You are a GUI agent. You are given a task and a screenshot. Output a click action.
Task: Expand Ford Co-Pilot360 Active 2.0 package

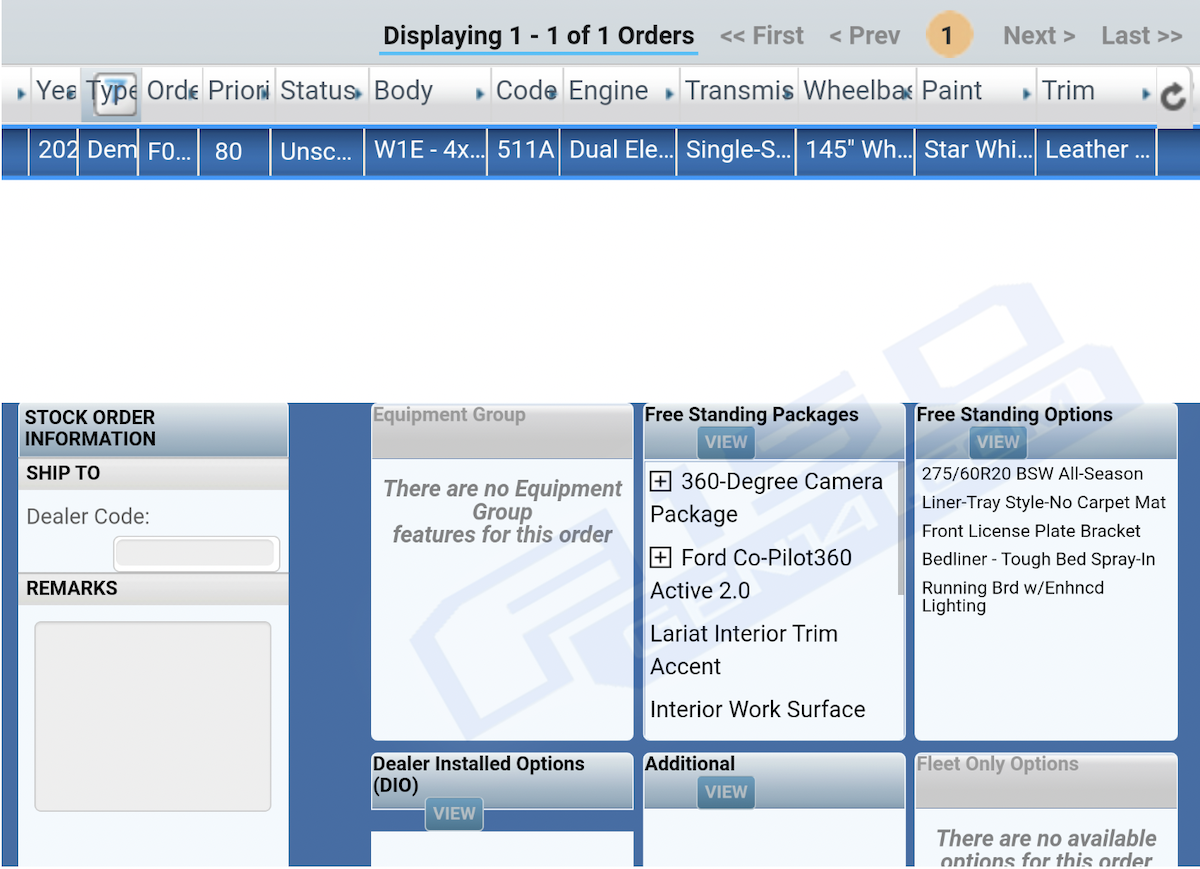tap(660, 558)
